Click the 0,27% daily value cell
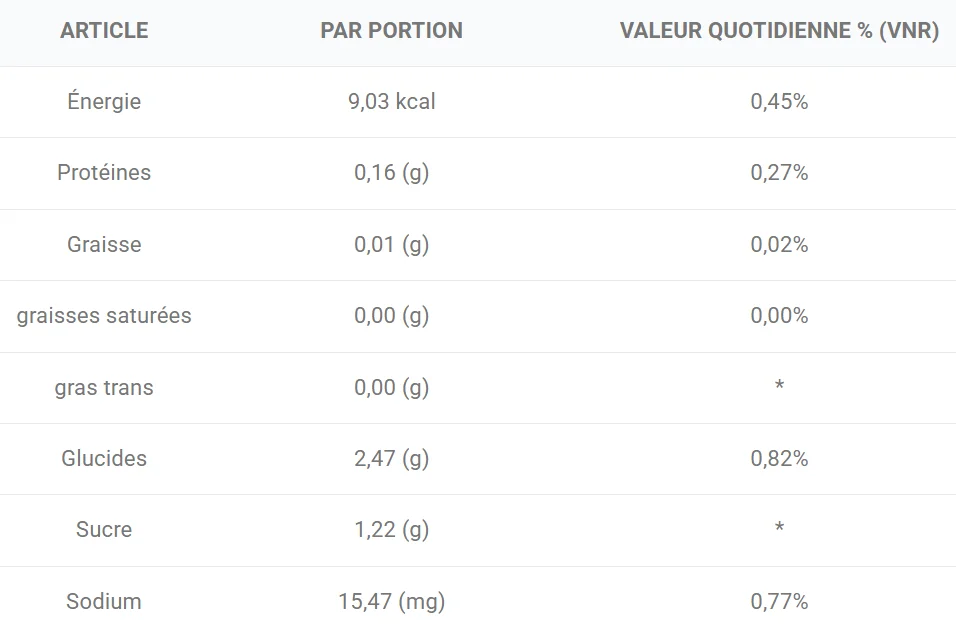Image resolution: width=956 pixels, height=635 pixels. click(779, 173)
